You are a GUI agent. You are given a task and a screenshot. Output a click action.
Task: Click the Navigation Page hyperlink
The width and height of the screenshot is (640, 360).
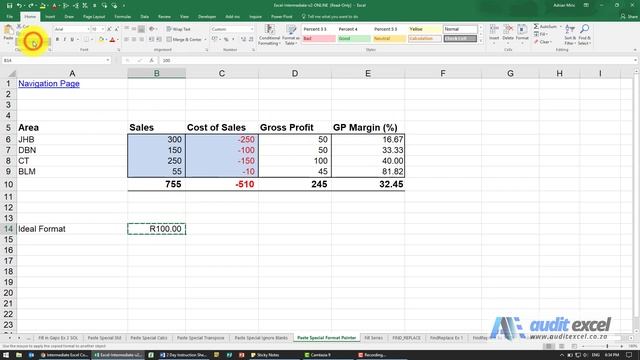[49, 84]
